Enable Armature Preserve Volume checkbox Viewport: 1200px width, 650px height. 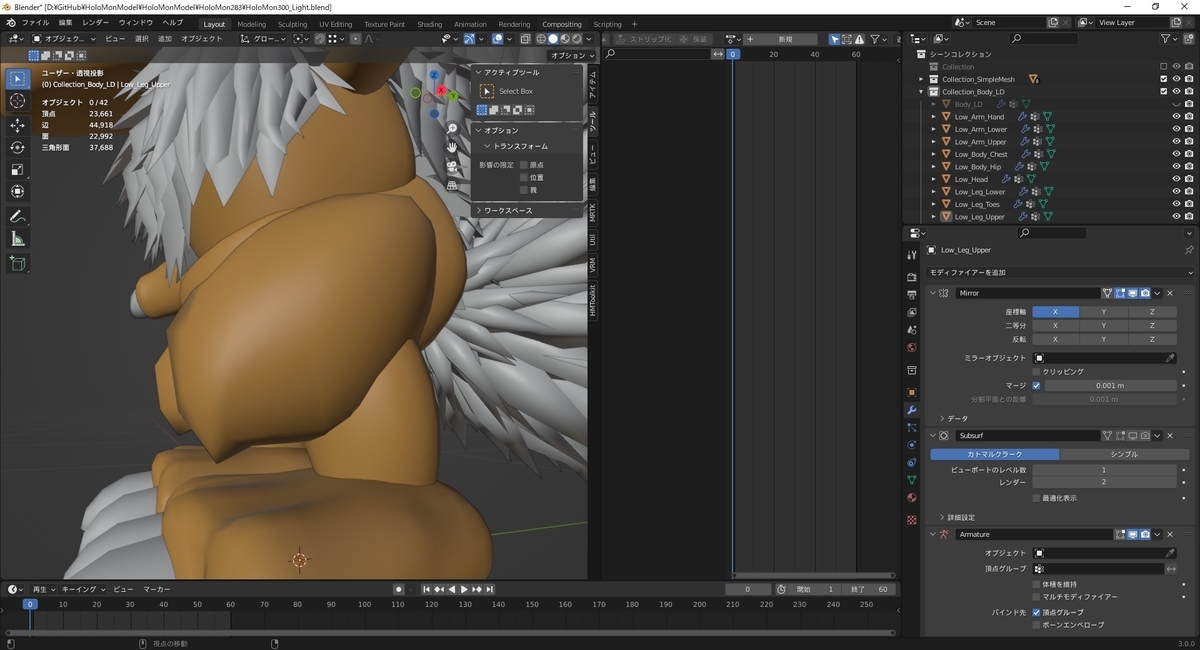(1036, 584)
